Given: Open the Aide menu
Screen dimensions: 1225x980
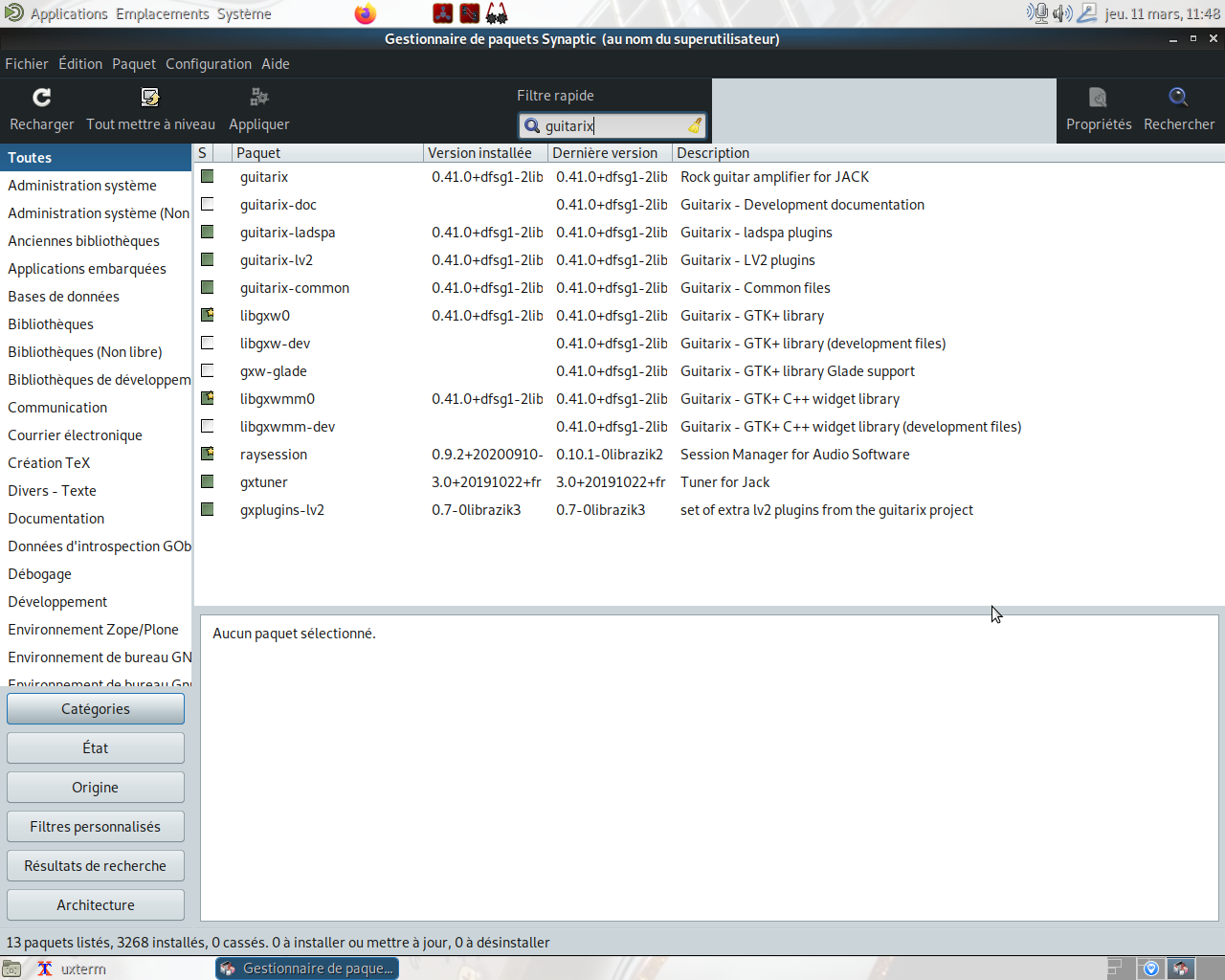Looking at the screenshot, I should pos(276,64).
